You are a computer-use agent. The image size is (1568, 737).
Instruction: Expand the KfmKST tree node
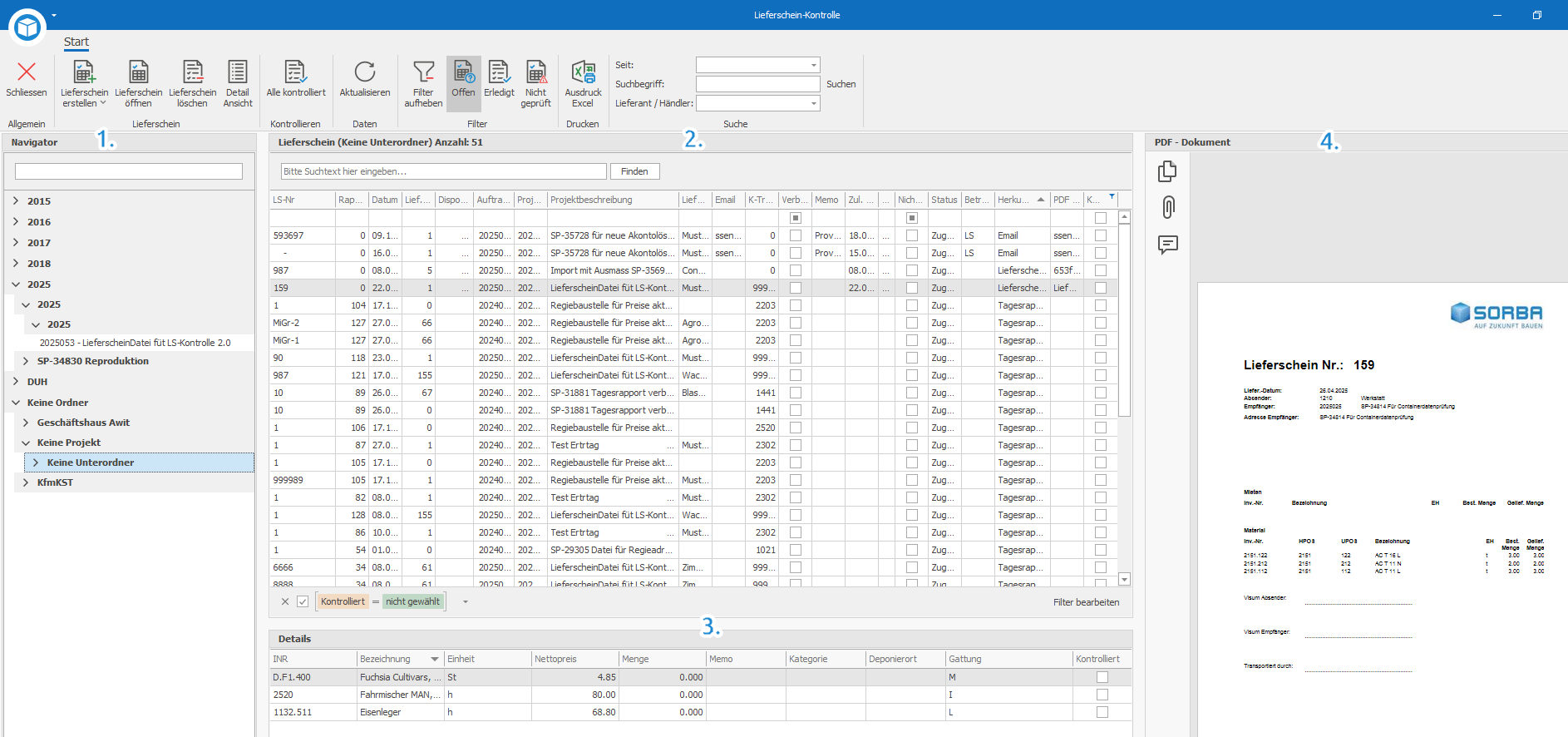pyautogui.click(x=26, y=482)
